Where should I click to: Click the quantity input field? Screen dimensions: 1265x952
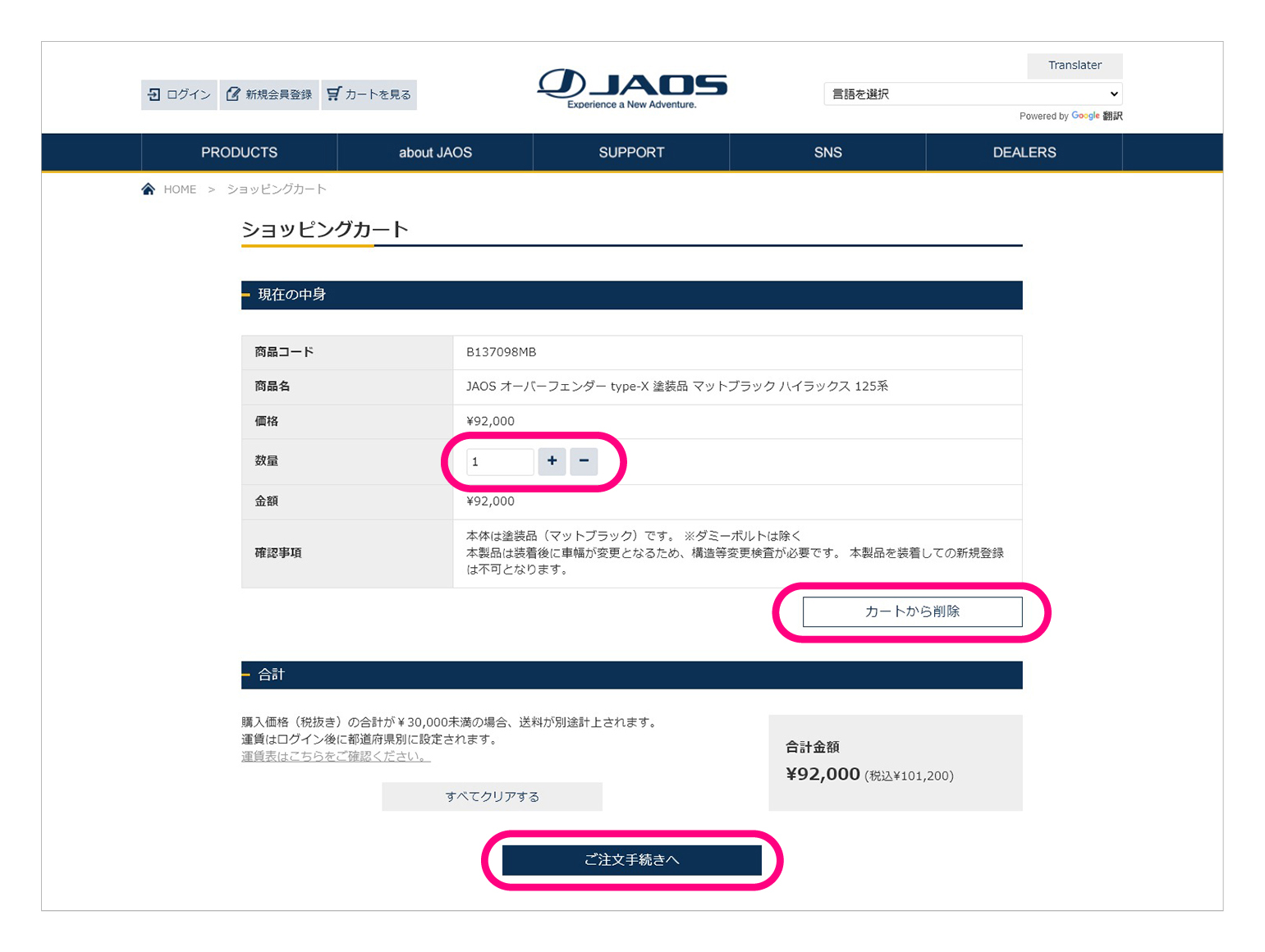(500, 461)
